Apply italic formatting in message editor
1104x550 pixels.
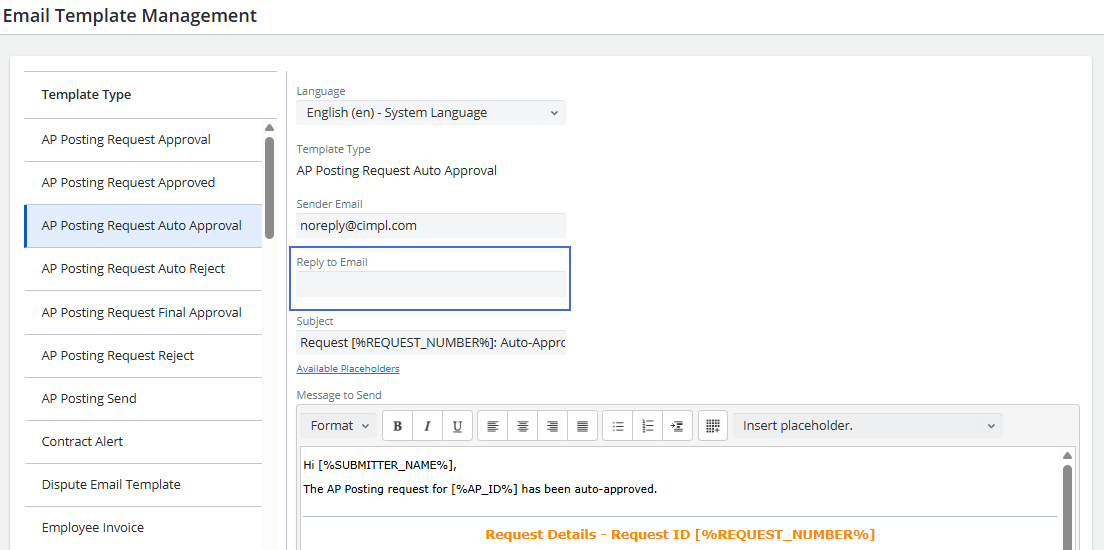(427, 426)
